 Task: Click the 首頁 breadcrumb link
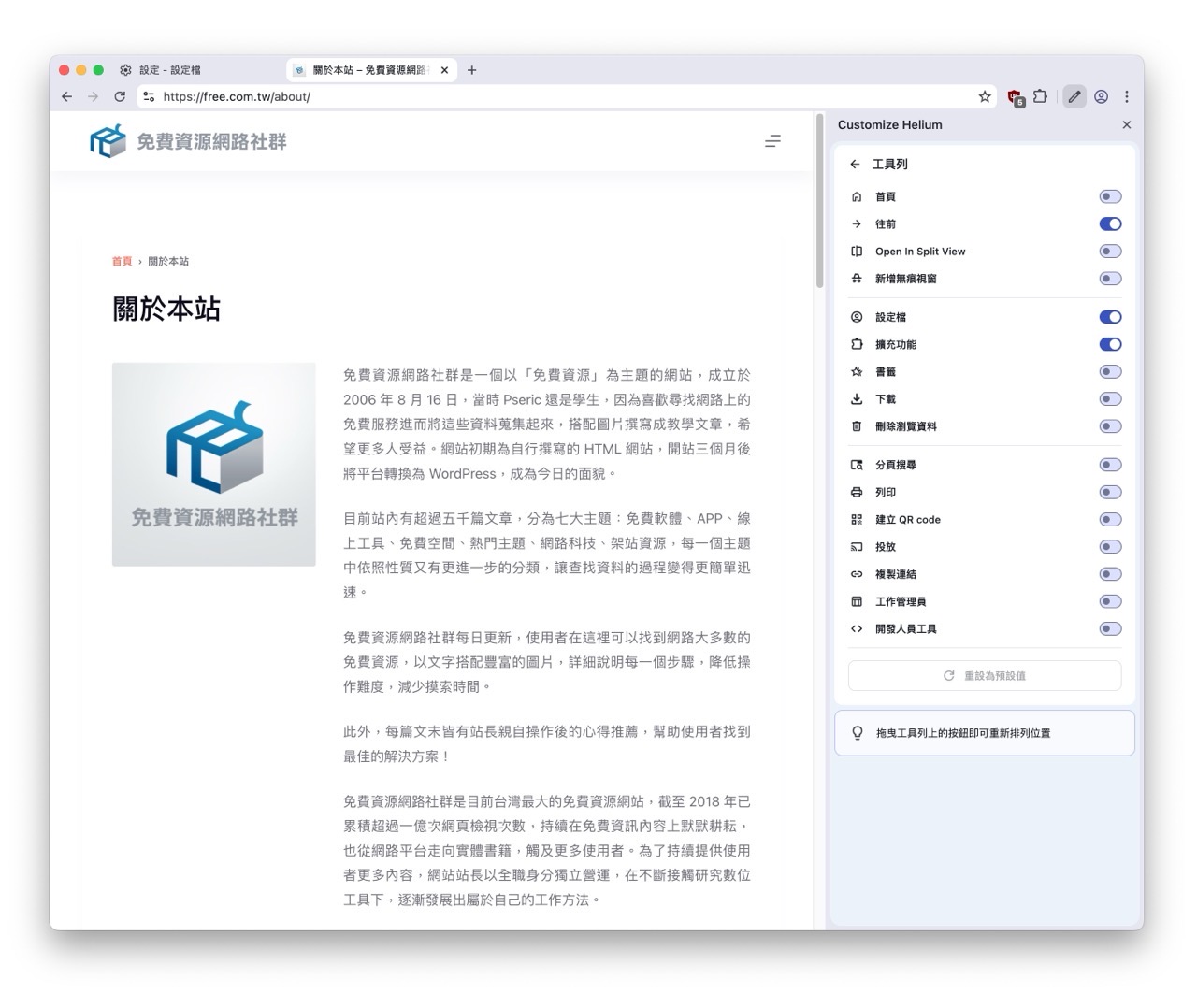(x=122, y=262)
